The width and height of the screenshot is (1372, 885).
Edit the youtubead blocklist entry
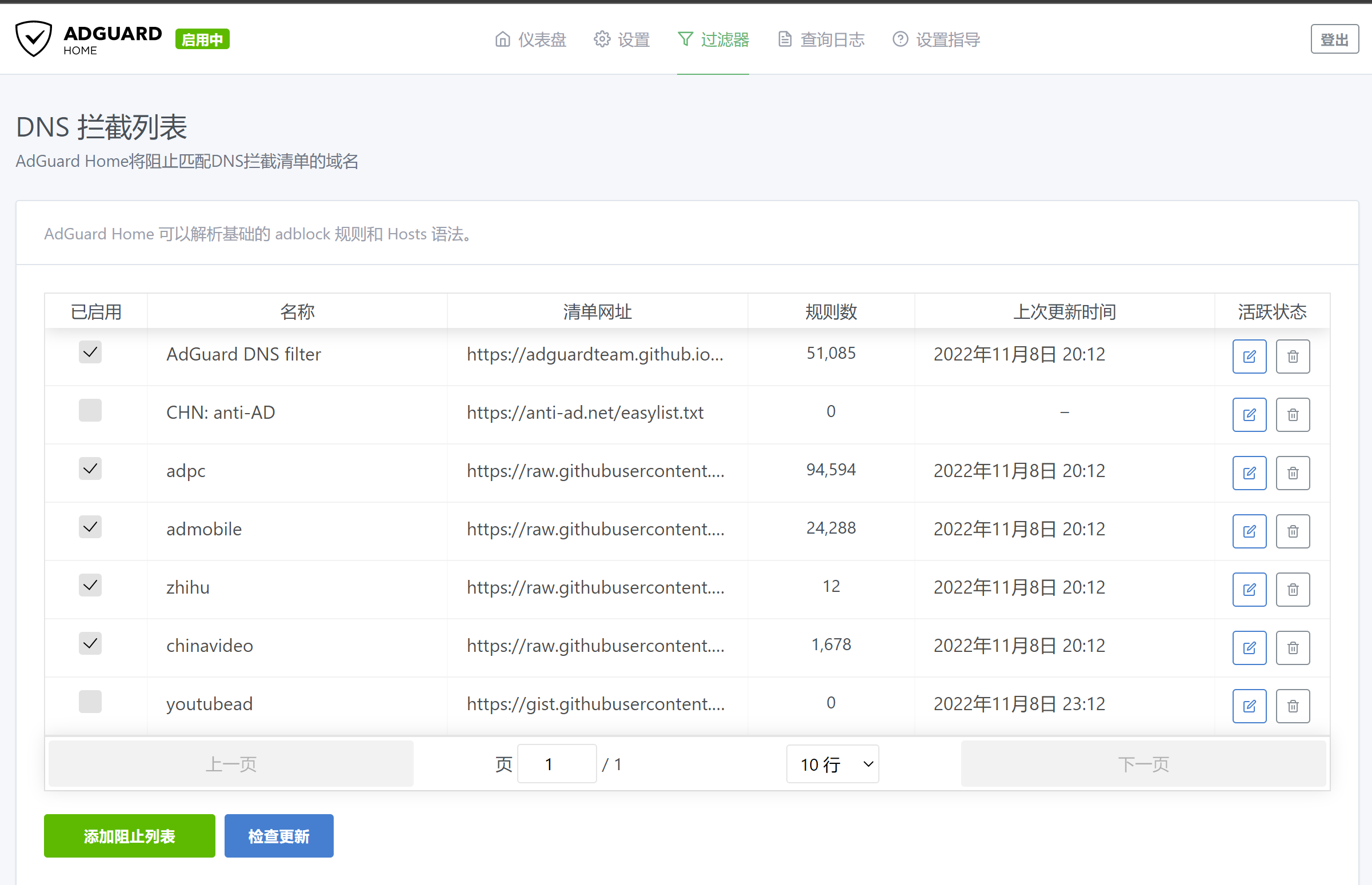(x=1249, y=706)
